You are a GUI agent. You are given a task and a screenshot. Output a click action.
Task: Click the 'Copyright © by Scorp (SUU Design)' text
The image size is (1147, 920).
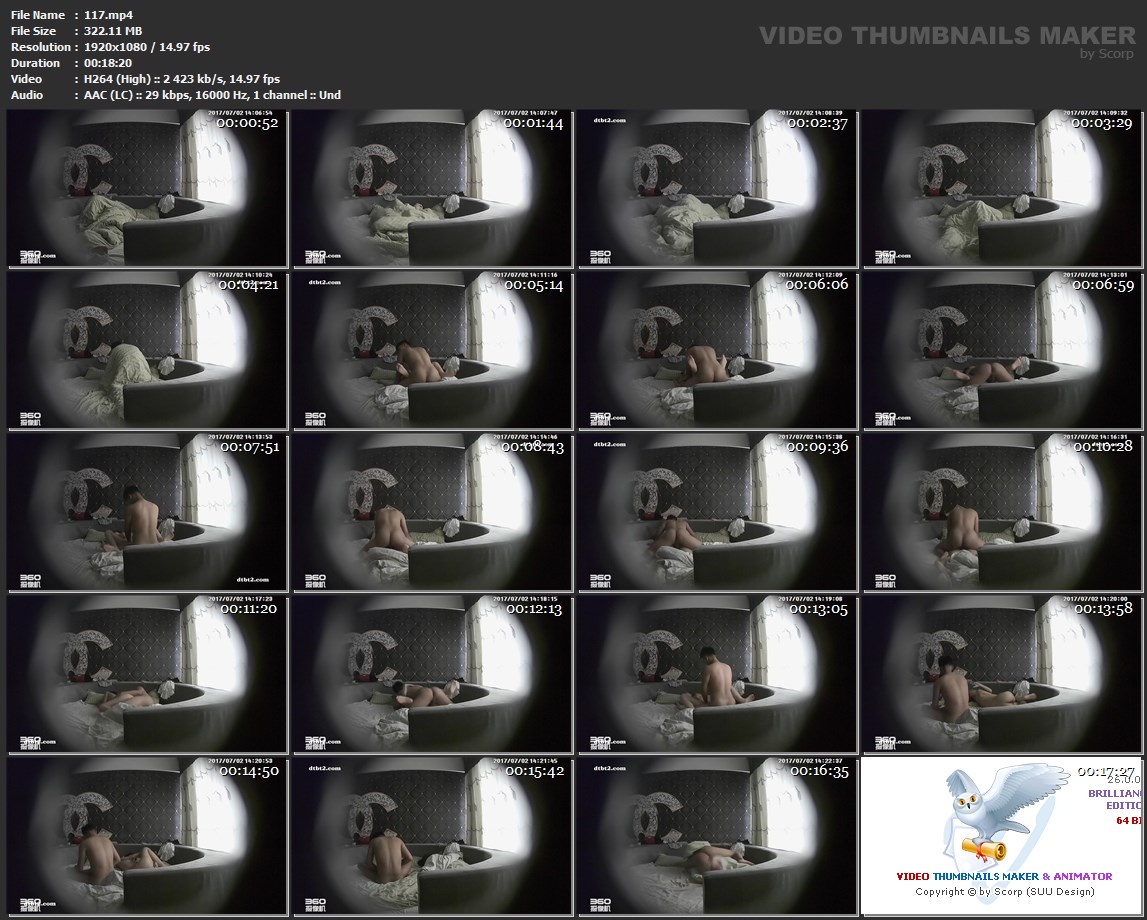1004,891
